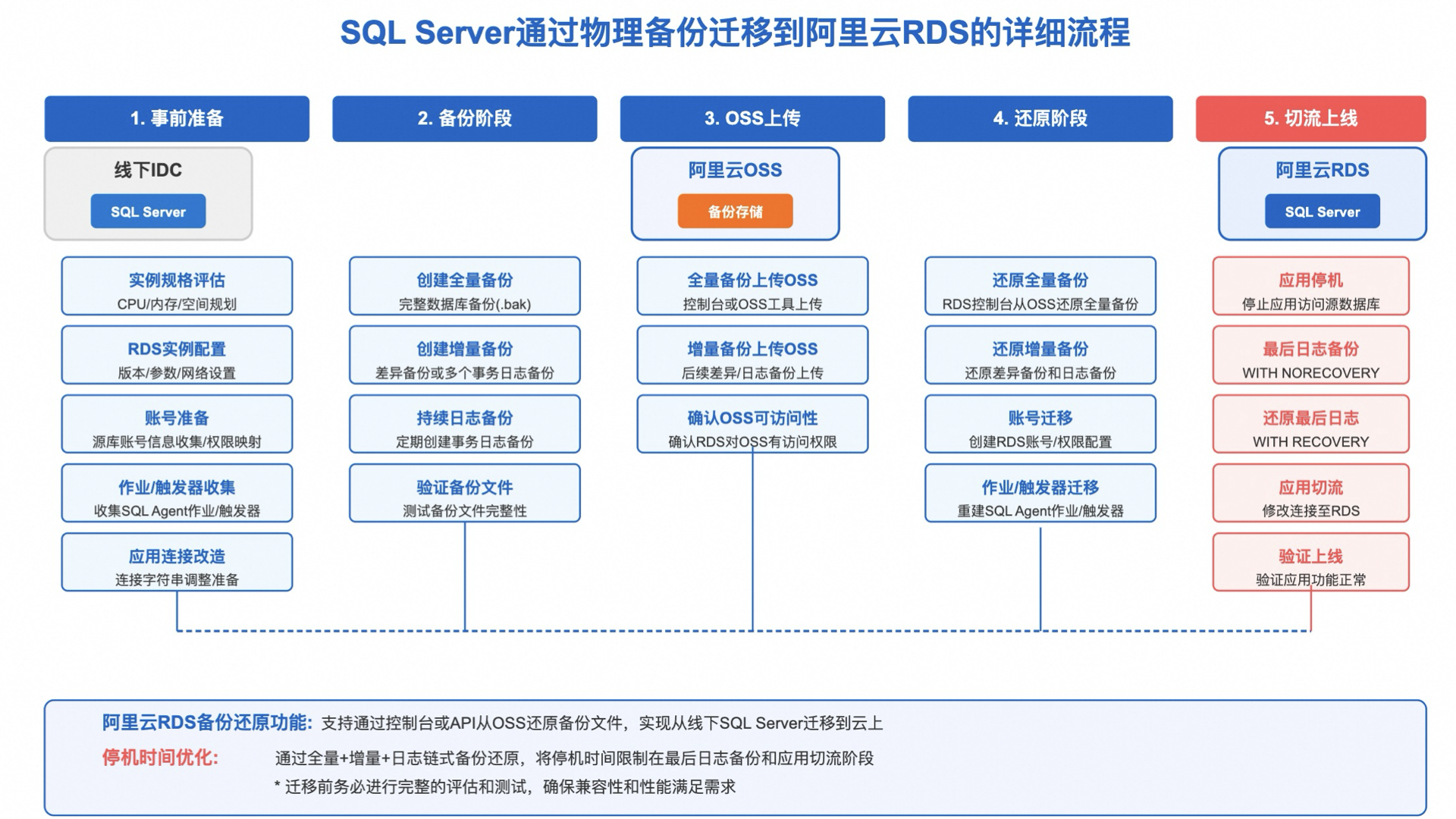Select the 持续日志备份 step box
This screenshot has height=819, width=1456.
[465, 424]
